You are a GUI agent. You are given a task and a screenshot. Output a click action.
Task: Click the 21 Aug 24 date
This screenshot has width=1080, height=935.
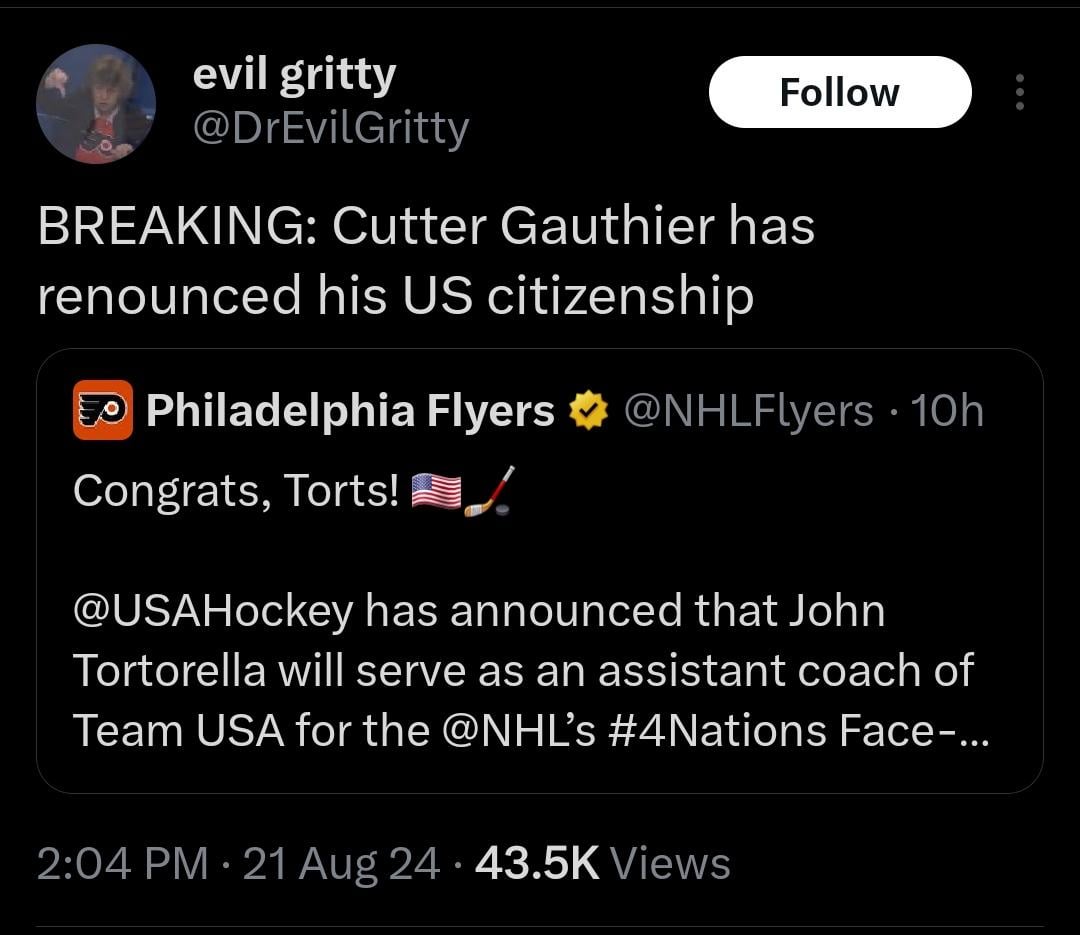pos(342,863)
